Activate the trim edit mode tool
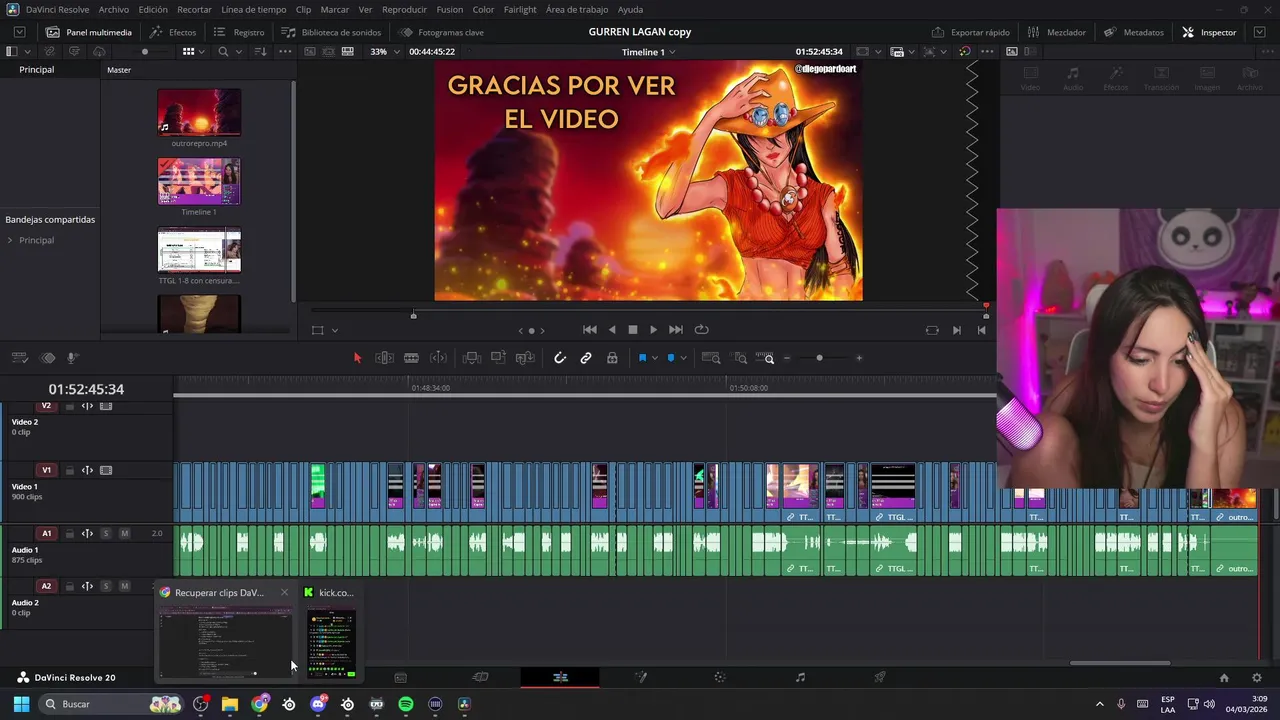 (384, 358)
